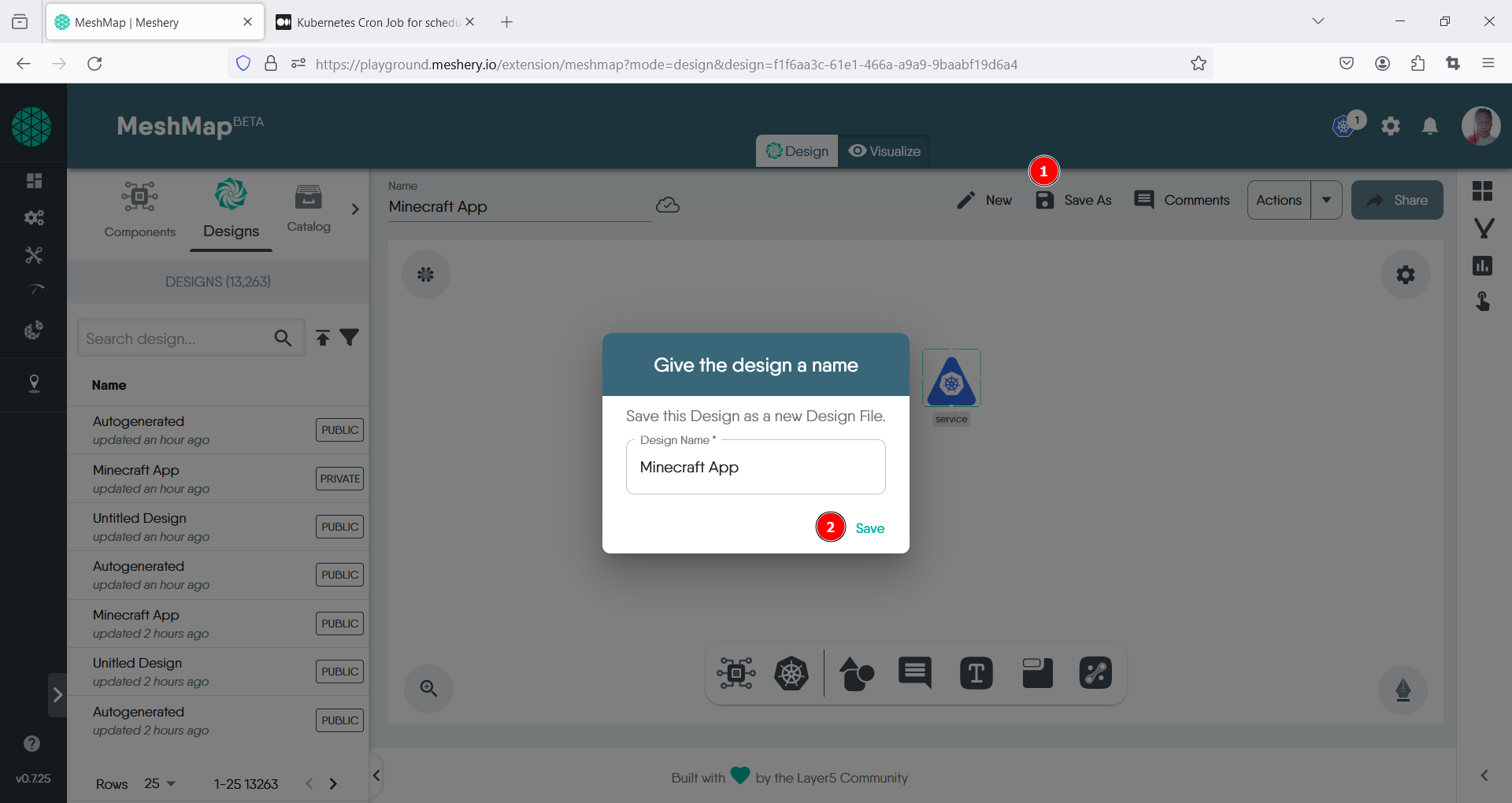The width and height of the screenshot is (1512, 803).
Task: Expand more tabs chevron next to Catalog
Action: click(355, 209)
